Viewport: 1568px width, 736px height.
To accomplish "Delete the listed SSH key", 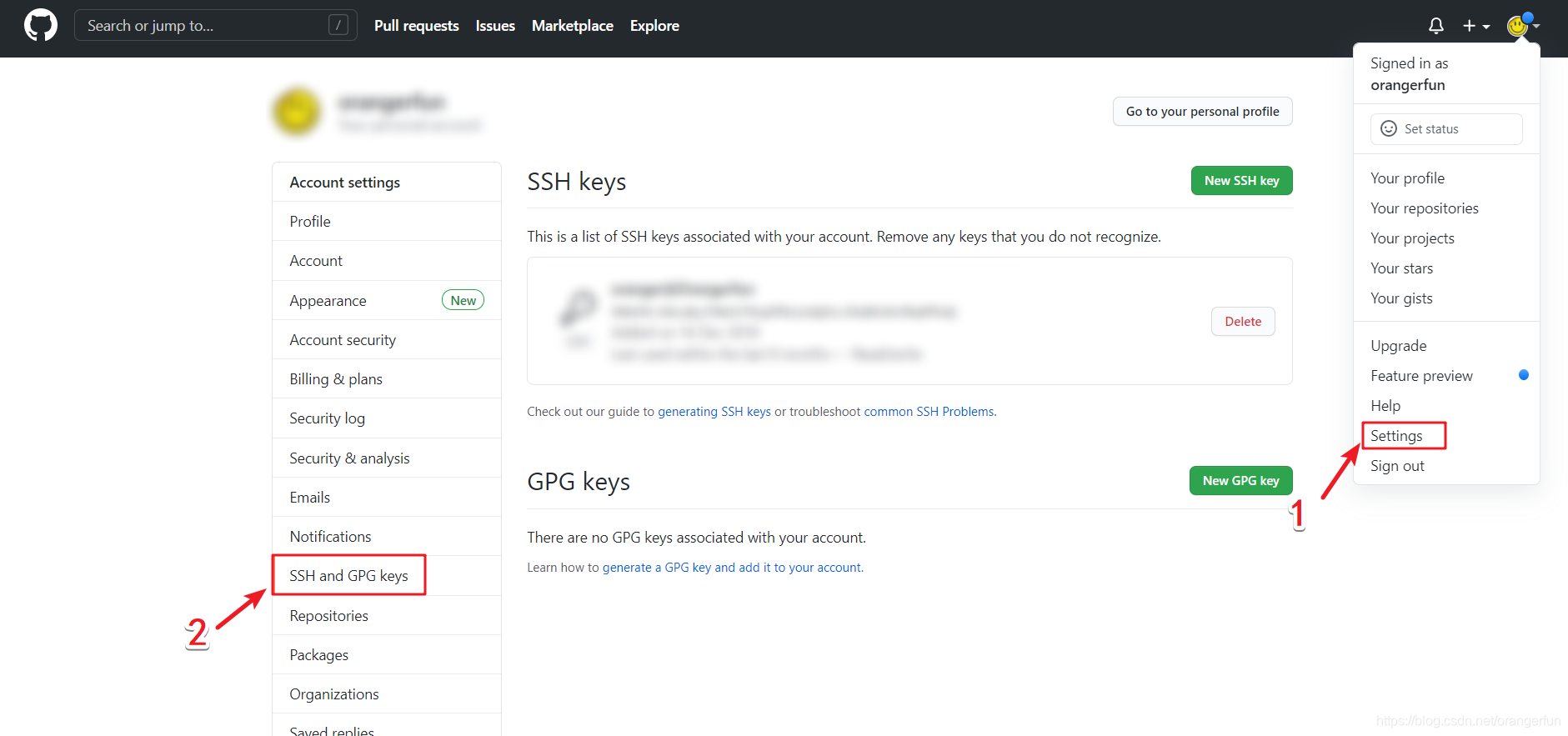I will pyautogui.click(x=1243, y=322).
